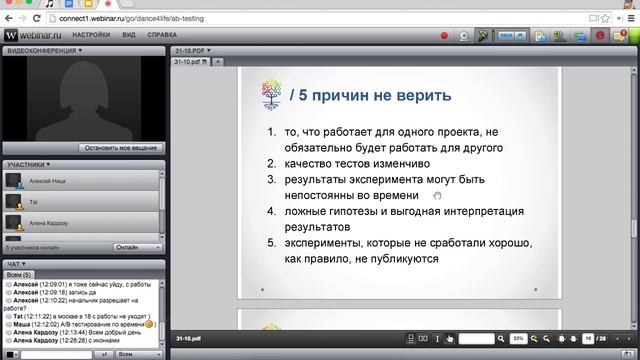Click the blue talk mode button
This screenshot has height=360, width=640.
coord(506,36)
